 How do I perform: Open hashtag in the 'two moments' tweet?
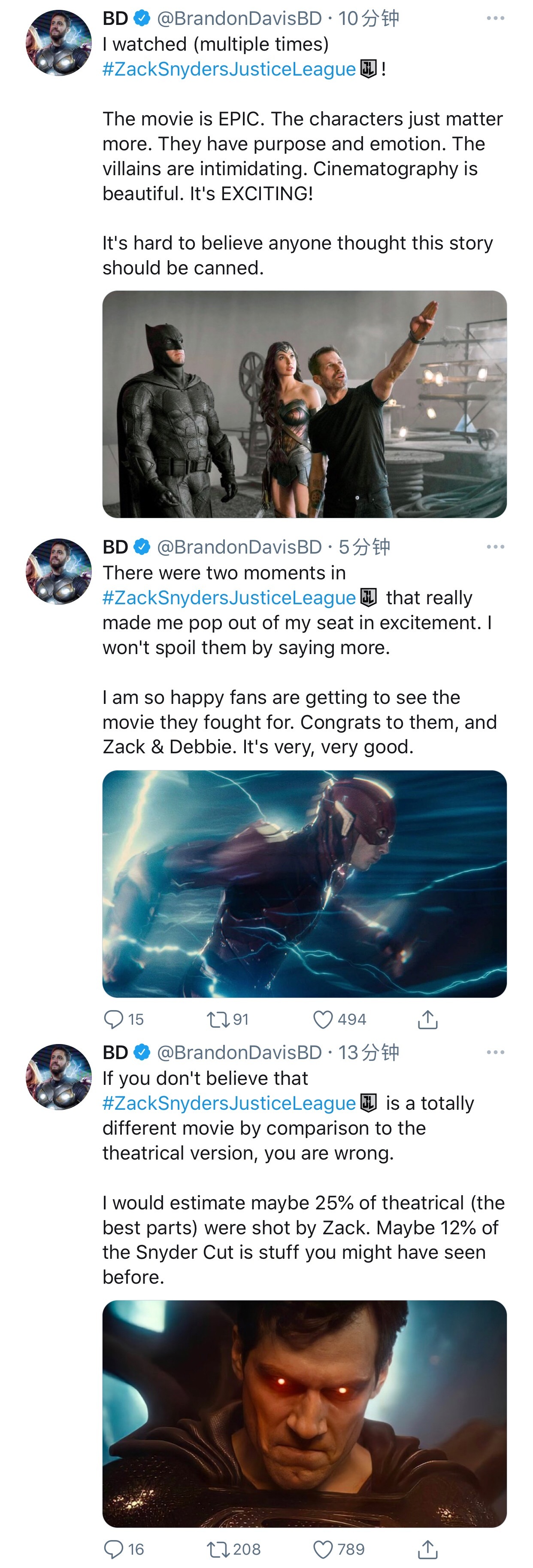[229, 598]
